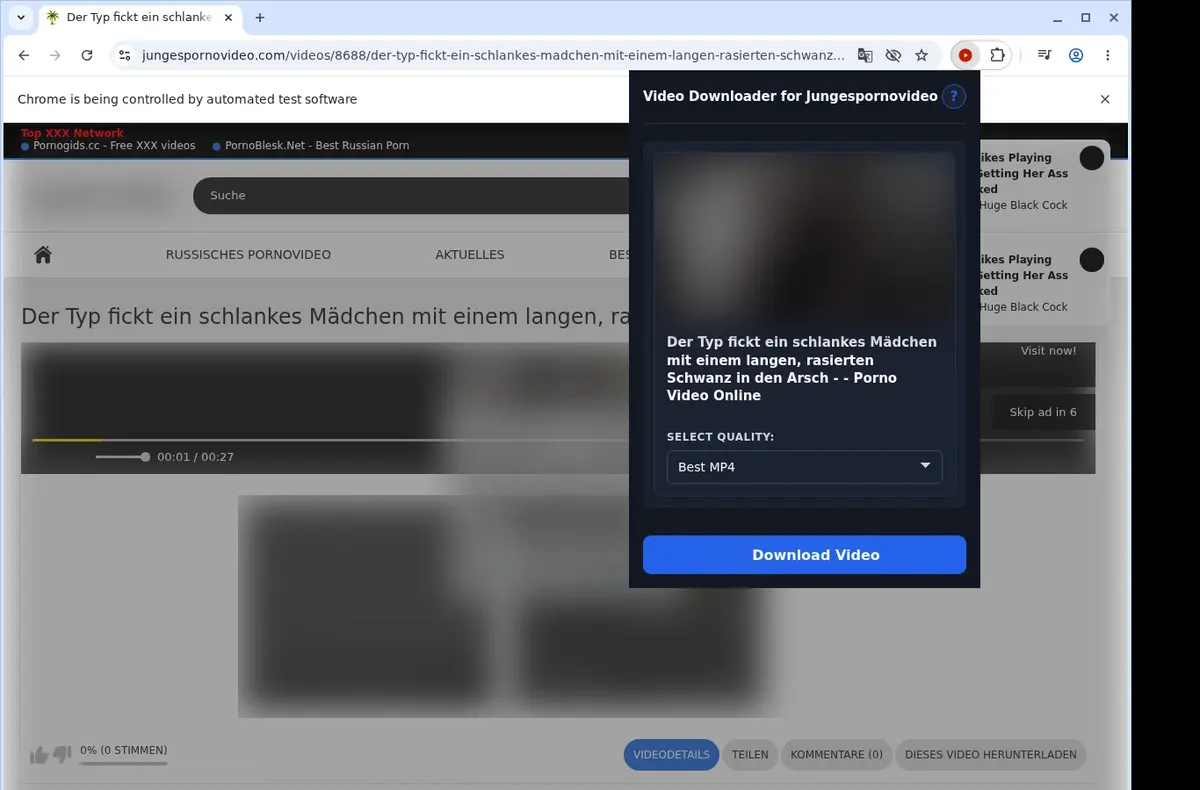
Task: Click the help question mark in downloader popup
Action: 954,96
